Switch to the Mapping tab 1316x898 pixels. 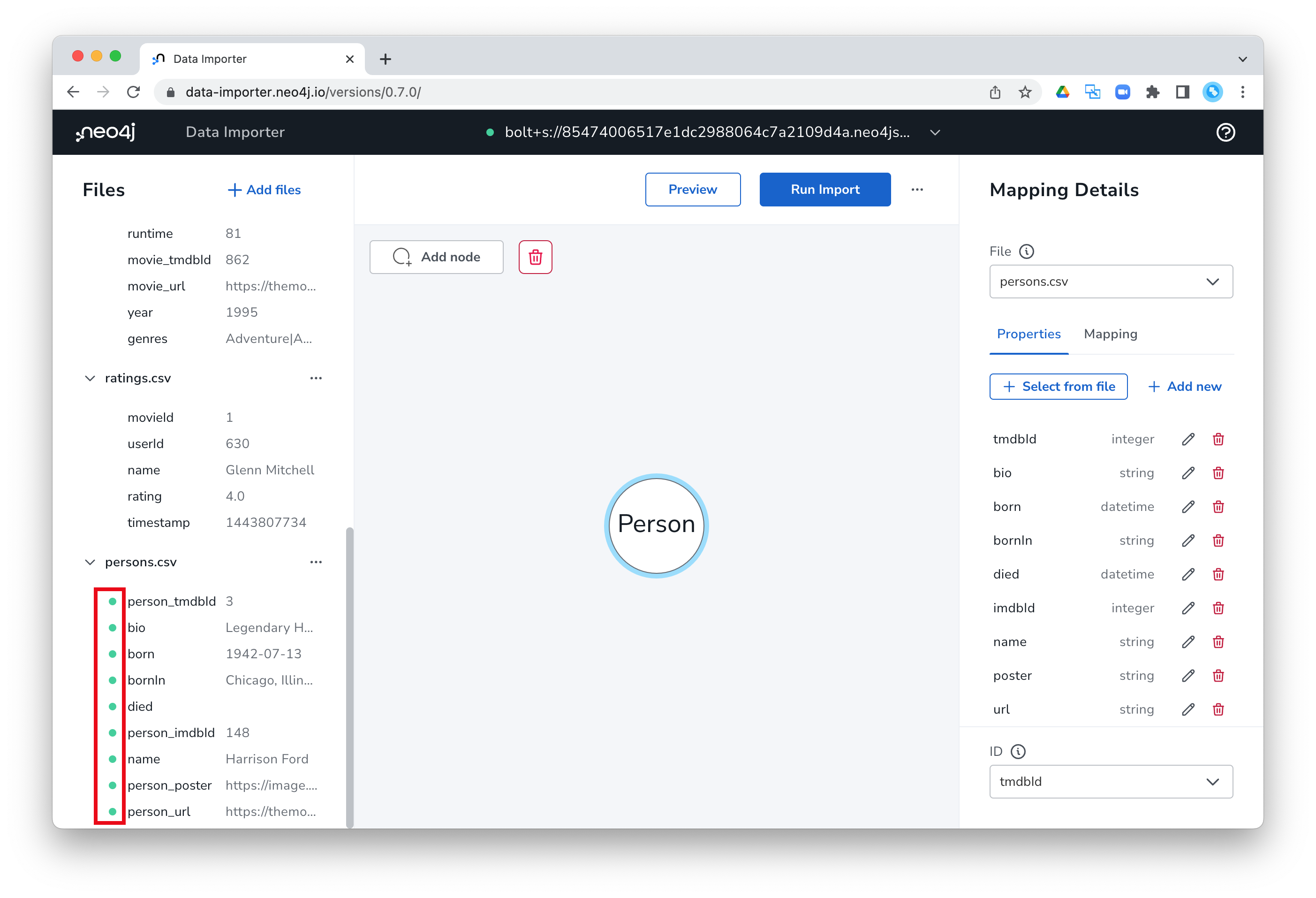pos(1110,334)
